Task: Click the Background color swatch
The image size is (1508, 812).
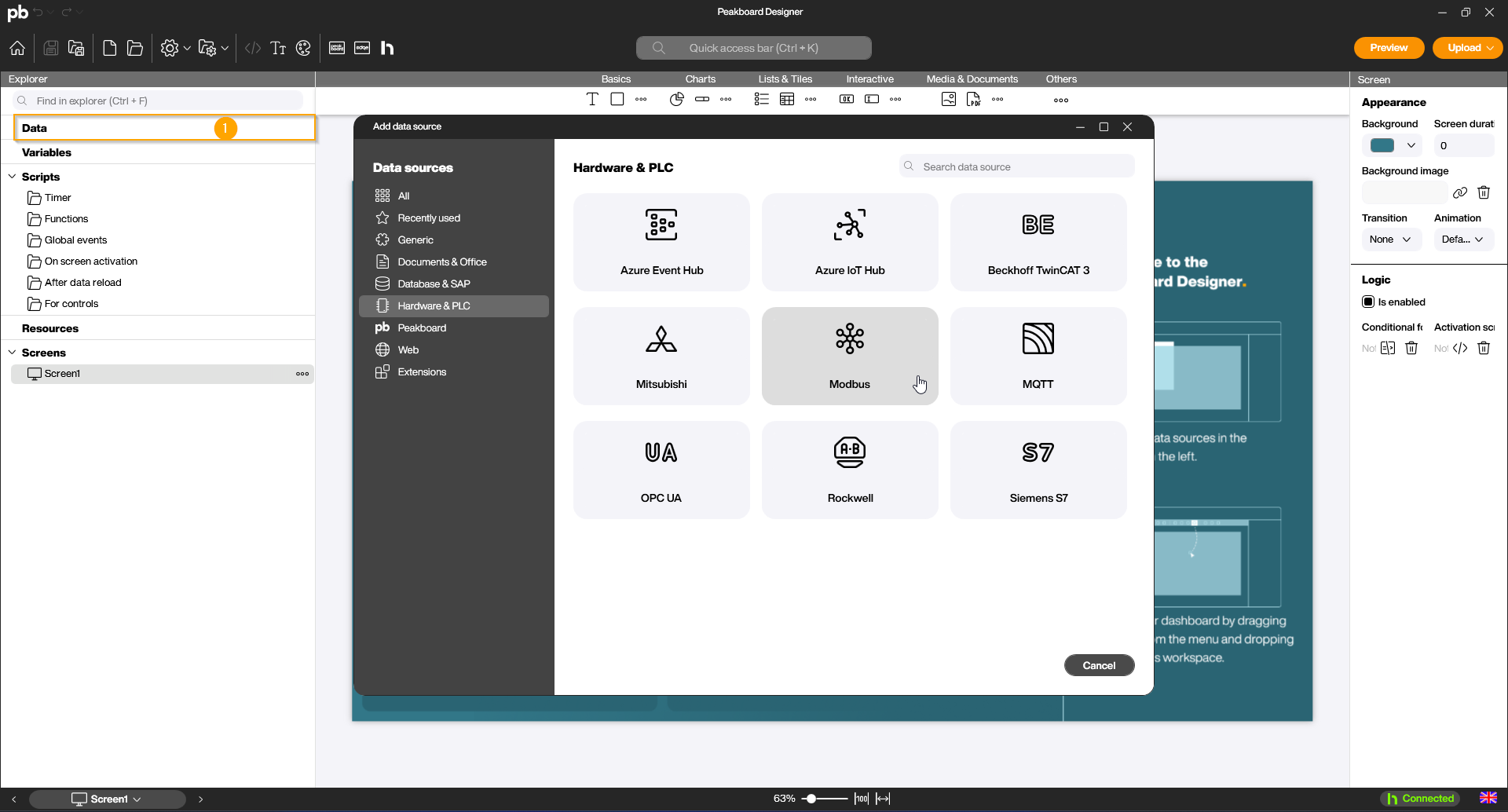Action: pyautogui.click(x=1382, y=145)
